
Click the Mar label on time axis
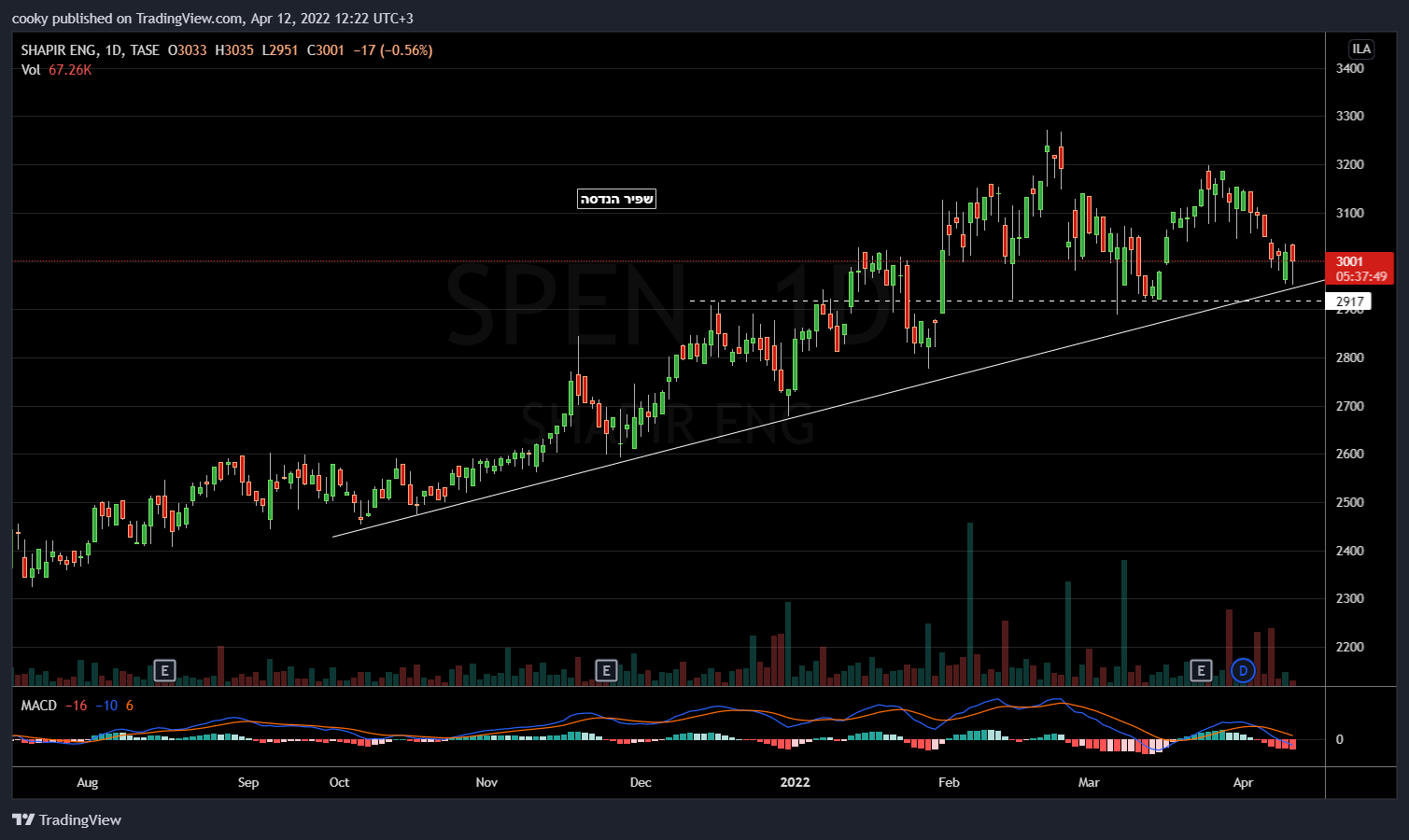[1089, 782]
